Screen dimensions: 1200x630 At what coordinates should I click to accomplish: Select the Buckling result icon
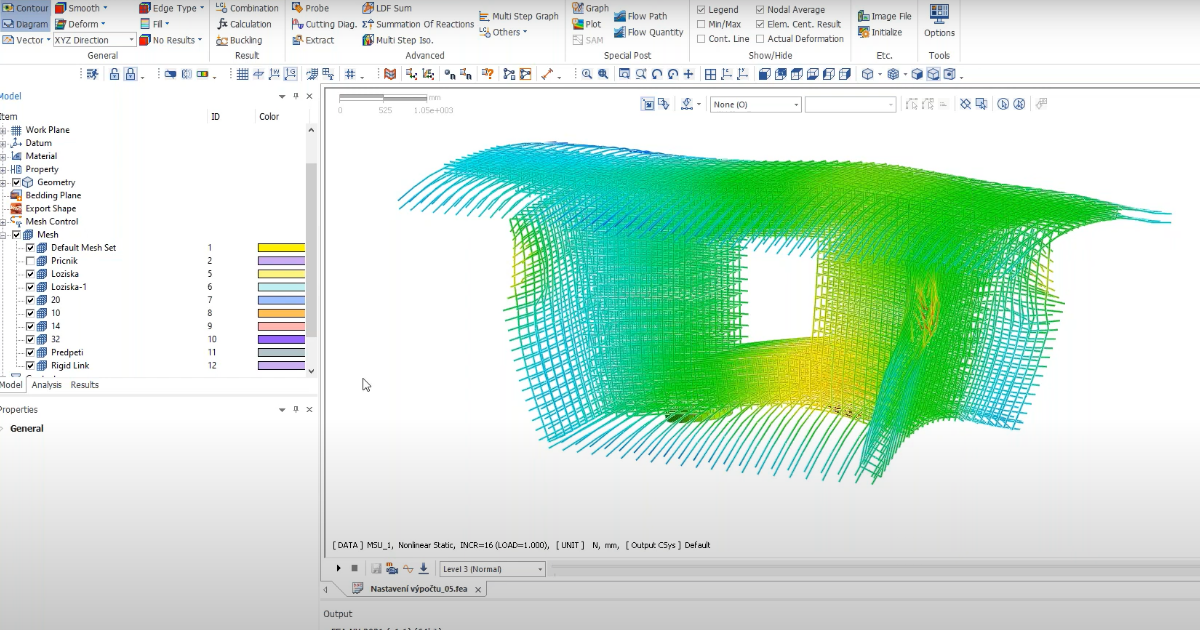click(x=223, y=40)
